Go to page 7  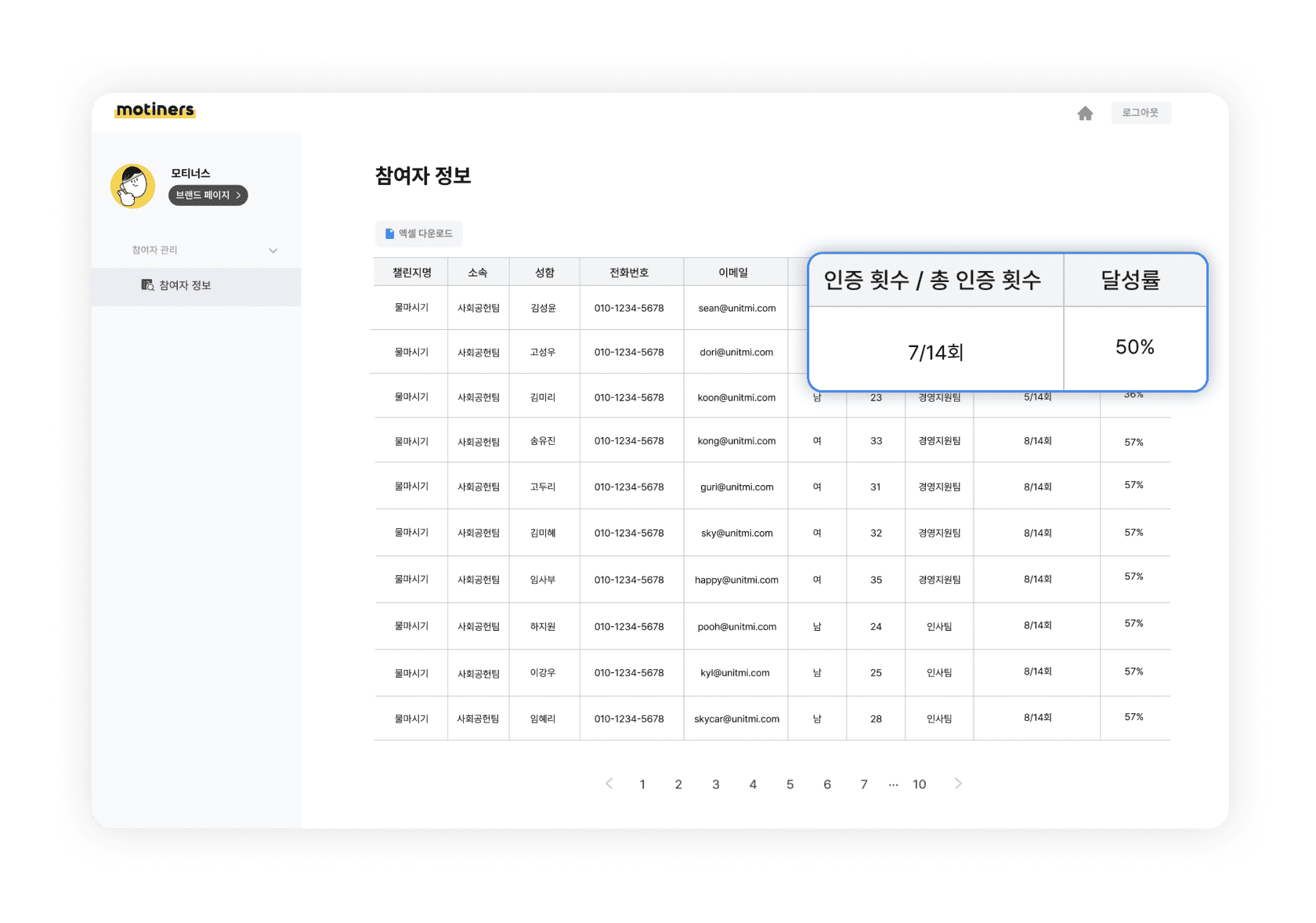pos(864,784)
